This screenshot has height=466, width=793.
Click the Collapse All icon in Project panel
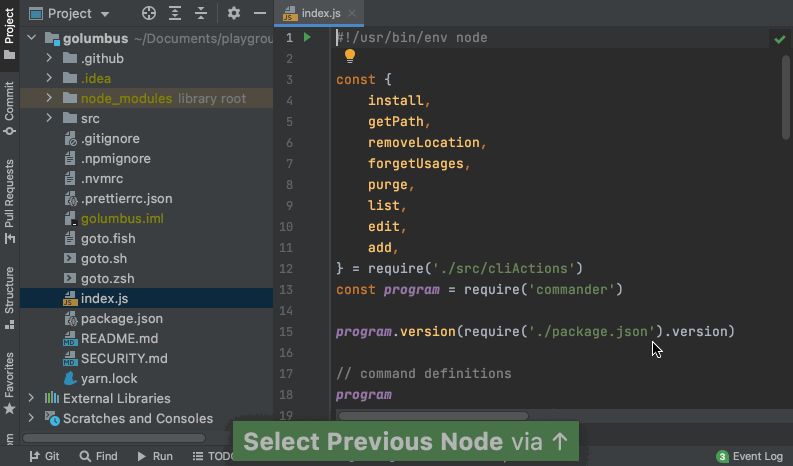pyautogui.click(x=201, y=13)
